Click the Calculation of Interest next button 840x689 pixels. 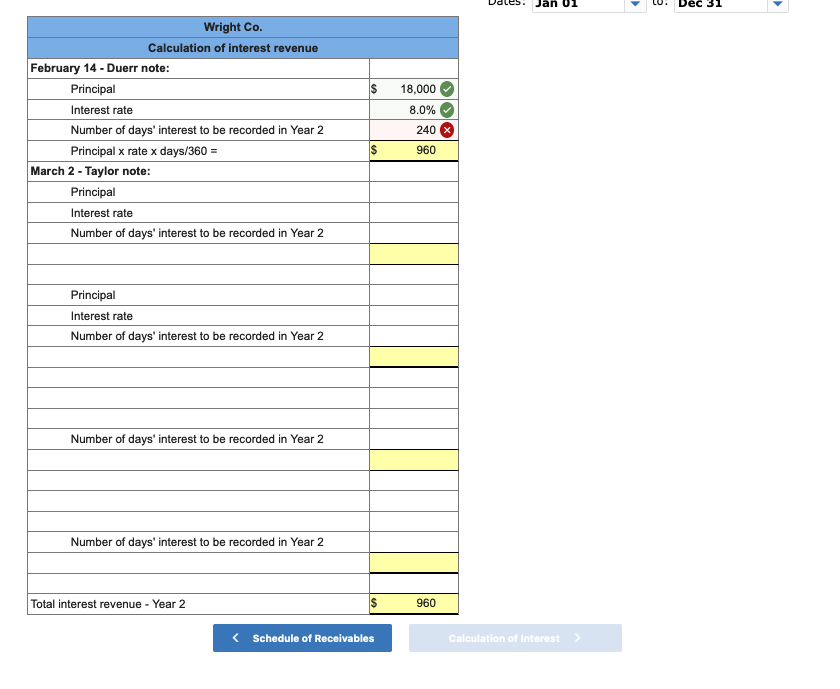point(515,638)
